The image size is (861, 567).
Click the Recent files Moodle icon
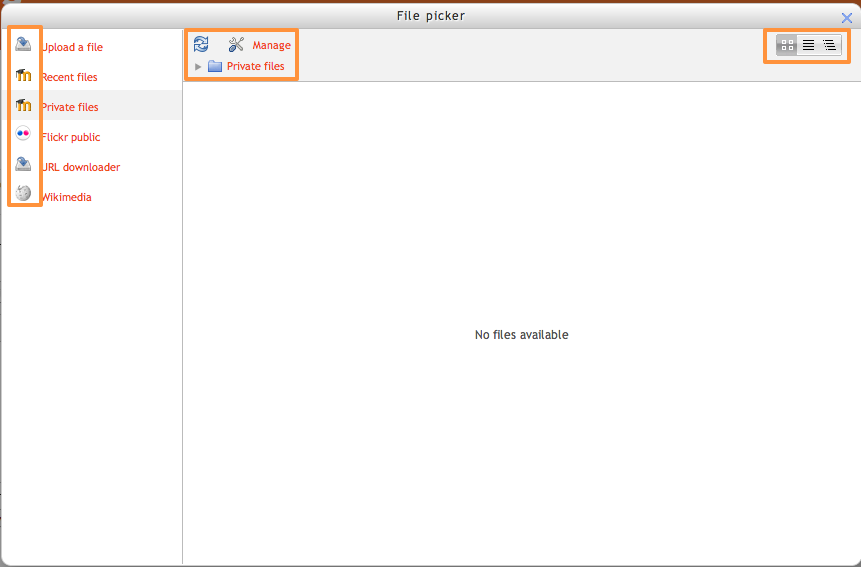tap(23, 75)
